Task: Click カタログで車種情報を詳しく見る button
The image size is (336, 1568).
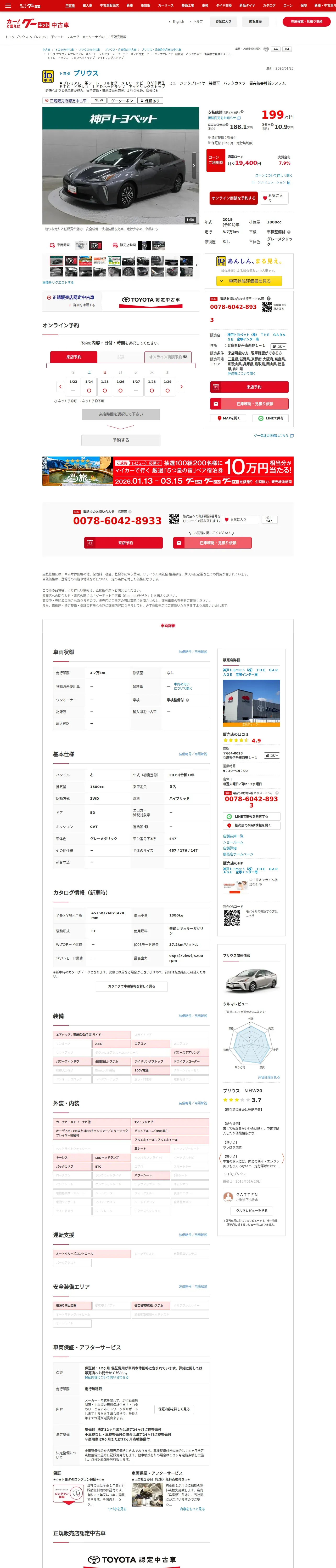Action: click(x=131, y=986)
